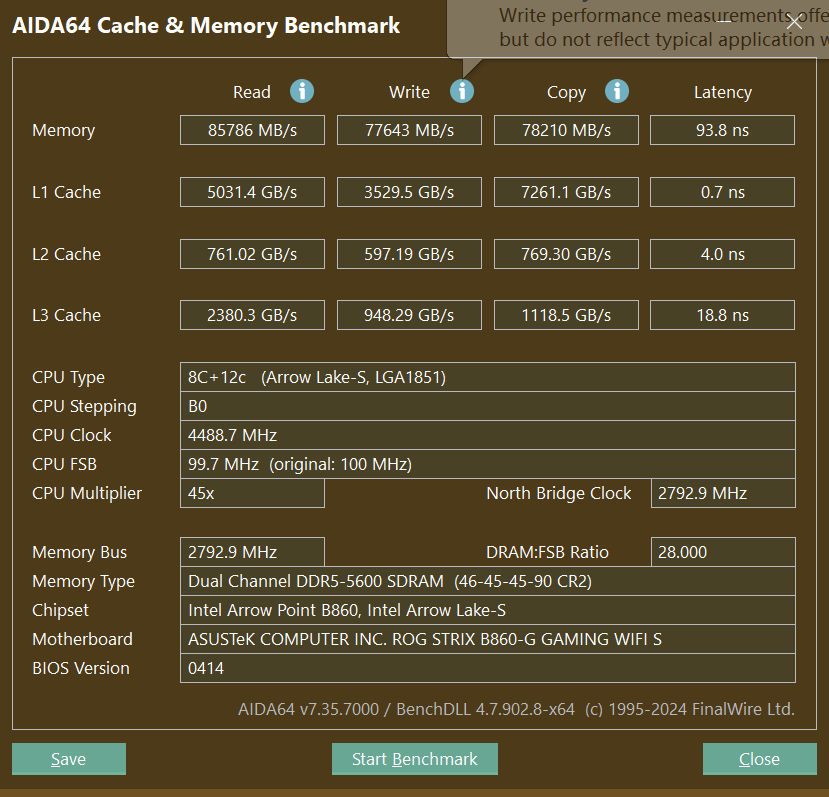Image resolution: width=829 pixels, height=797 pixels.
Task: Select L3 Cache Copy 1118.5 GB/s
Action: click(566, 315)
